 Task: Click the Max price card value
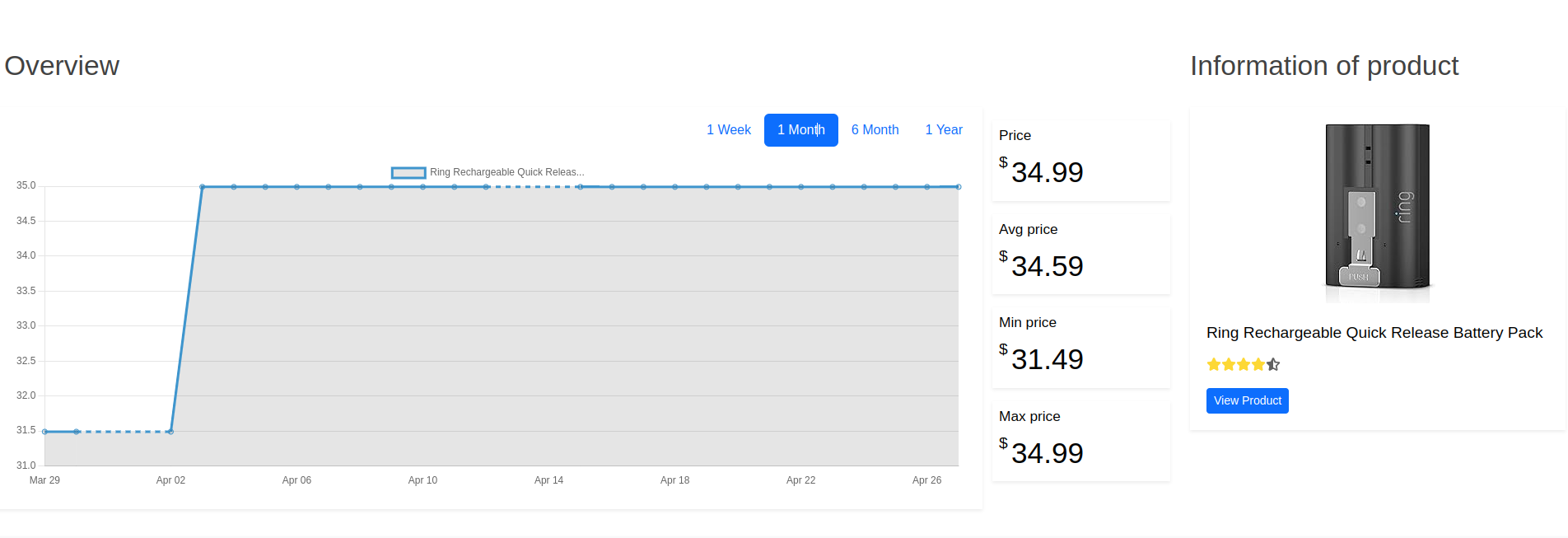click(1047, 453)
